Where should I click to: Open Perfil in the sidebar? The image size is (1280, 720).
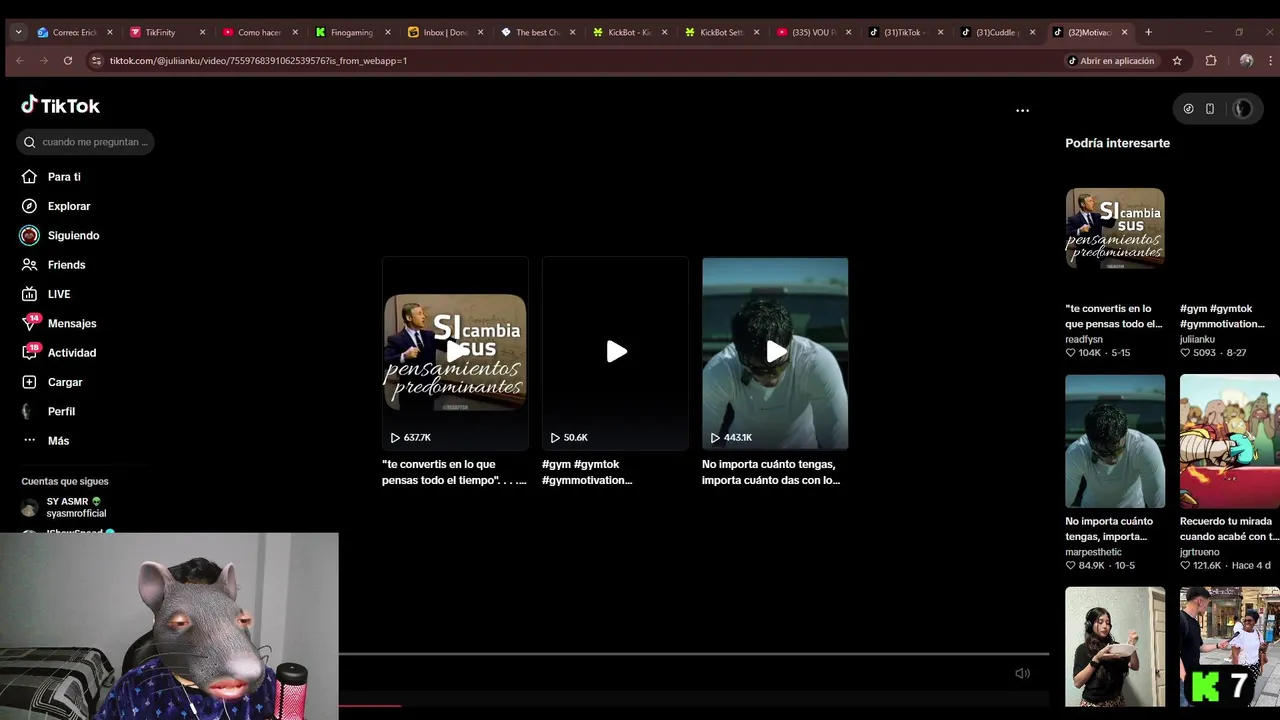click(61, 411)
